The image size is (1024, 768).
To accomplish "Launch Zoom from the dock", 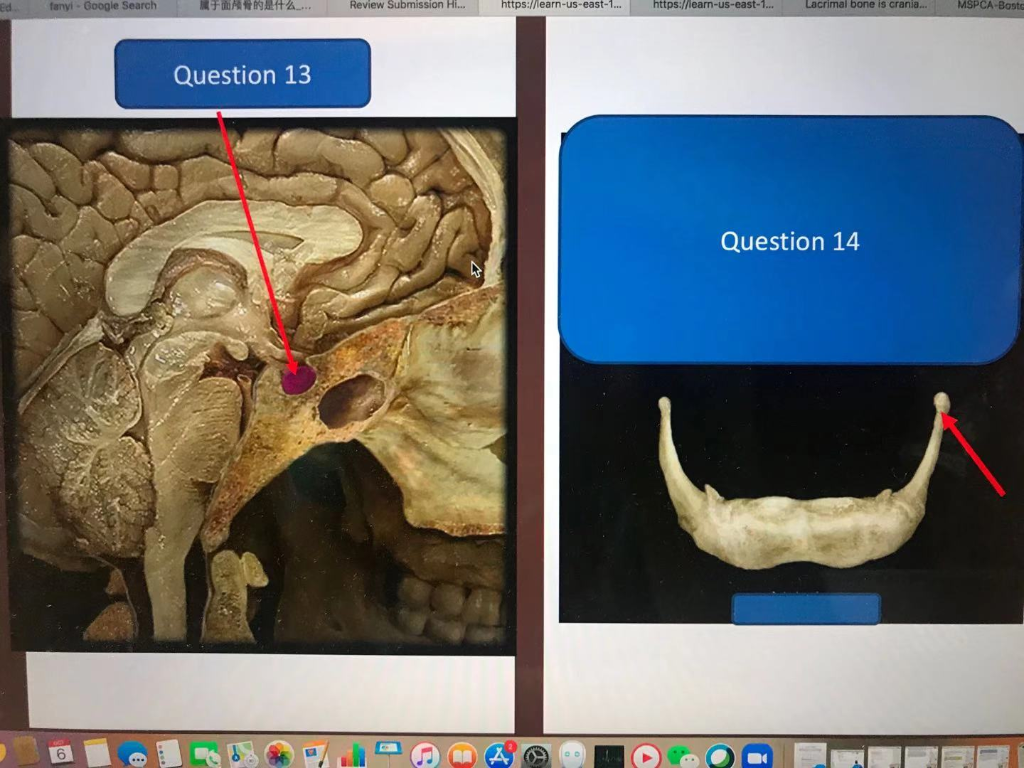I will click(757, 757).
